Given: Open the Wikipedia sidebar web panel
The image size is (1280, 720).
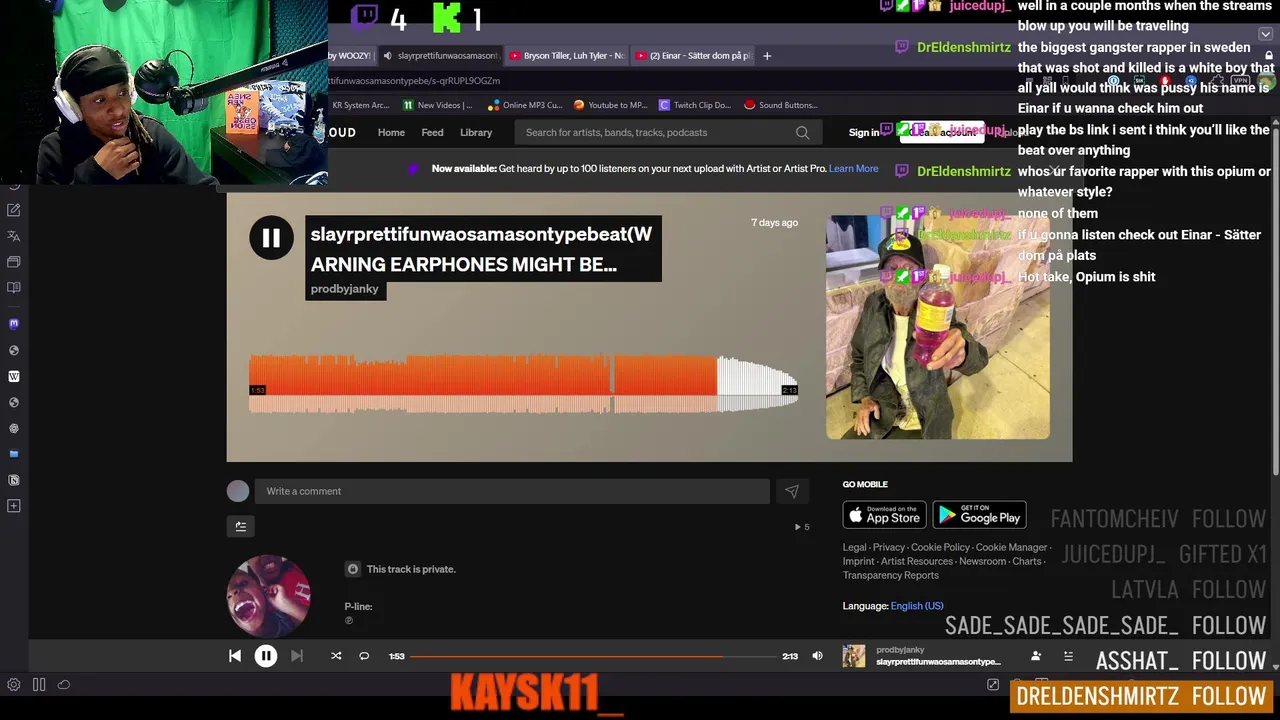Looking at the screenshot, I should coord(14,377).
